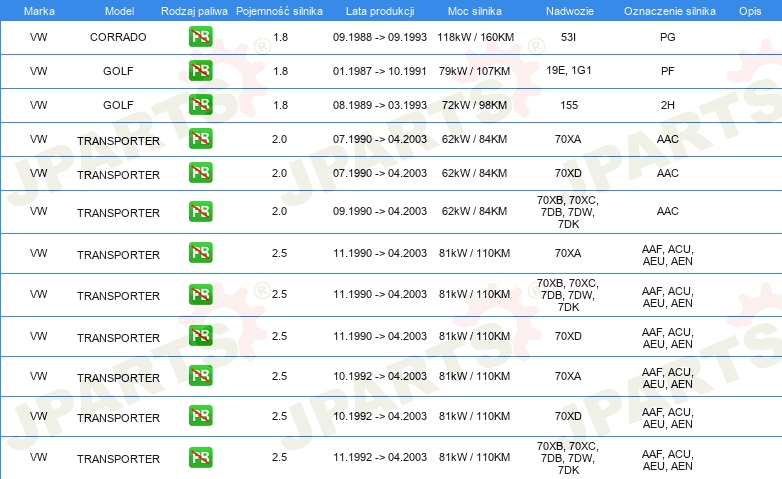Click the 81kW / 110KM cell in the 11.1992 row

click(x=474, y=457)
